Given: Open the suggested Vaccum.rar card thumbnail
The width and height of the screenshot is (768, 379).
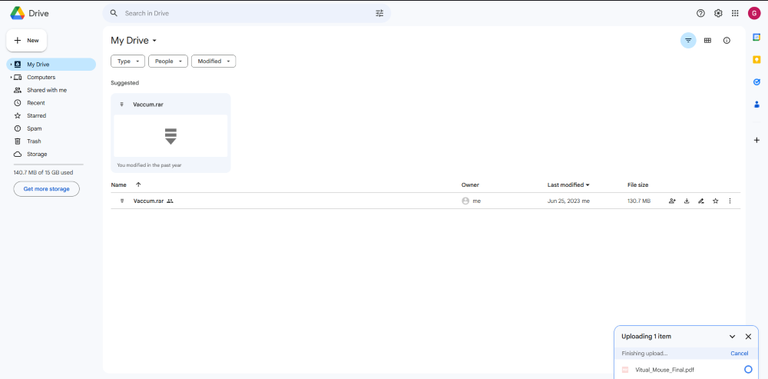Looking at the screenshot, I should (170, 136).
